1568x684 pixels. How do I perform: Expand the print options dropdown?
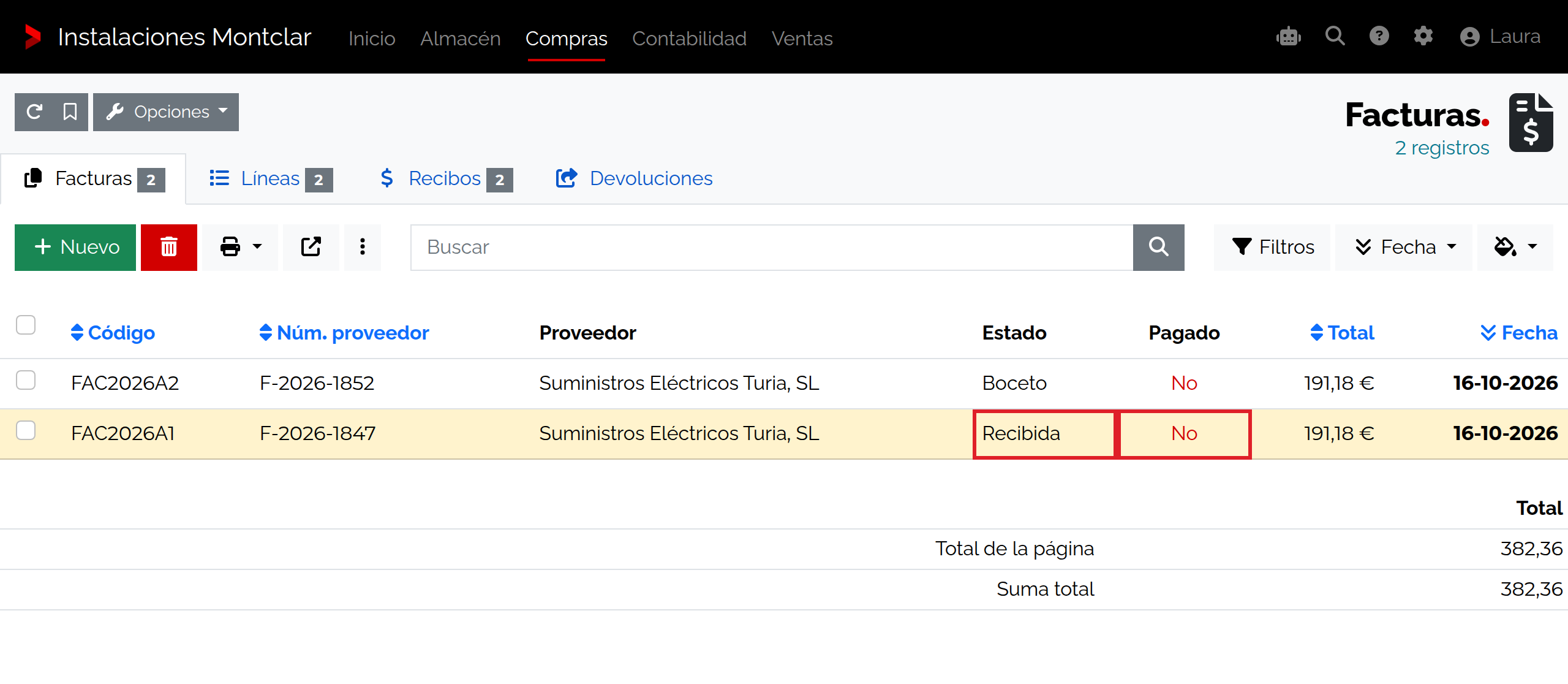(240, 247)
